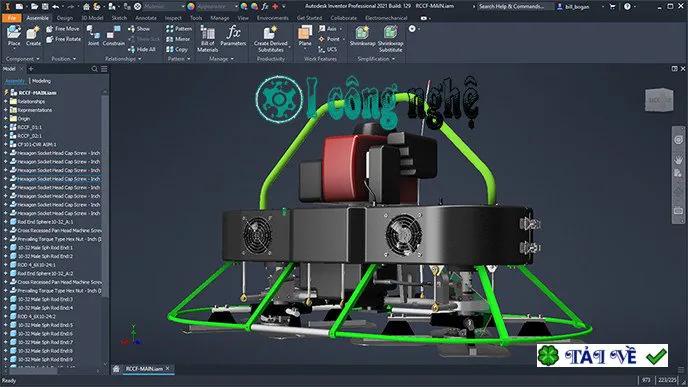Click the Shrinkwrap Substitute tool

point(391,39)
